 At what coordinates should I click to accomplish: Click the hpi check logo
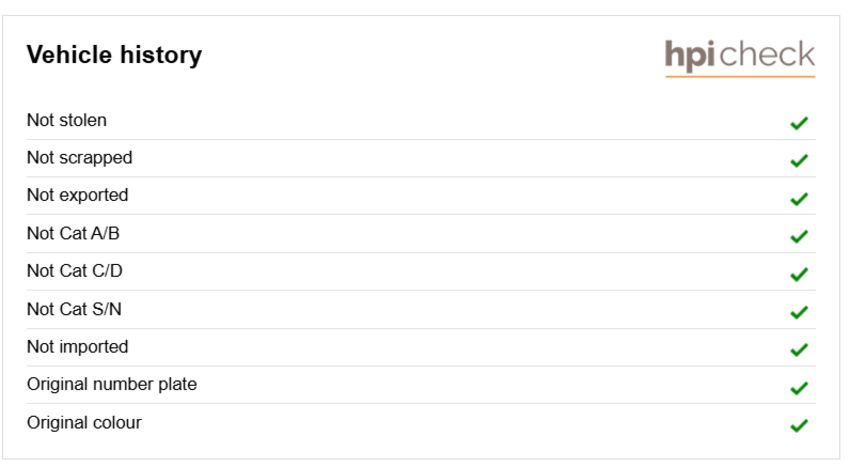tap(740, 57)
